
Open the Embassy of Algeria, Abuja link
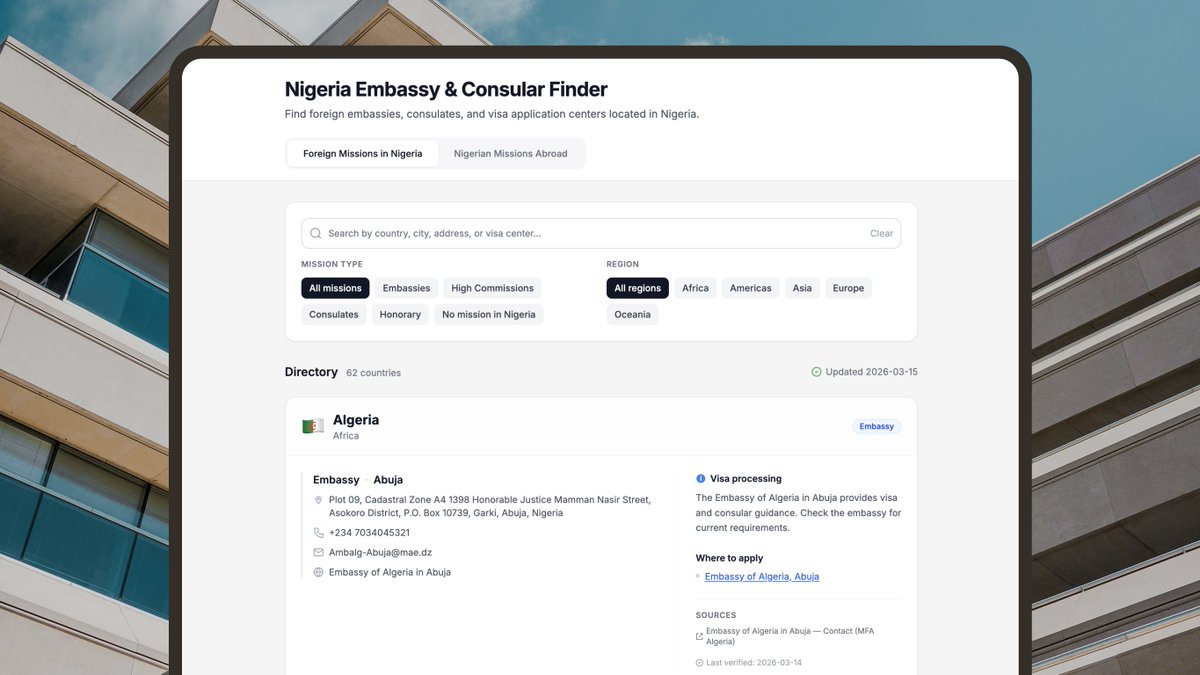(762, 577)
